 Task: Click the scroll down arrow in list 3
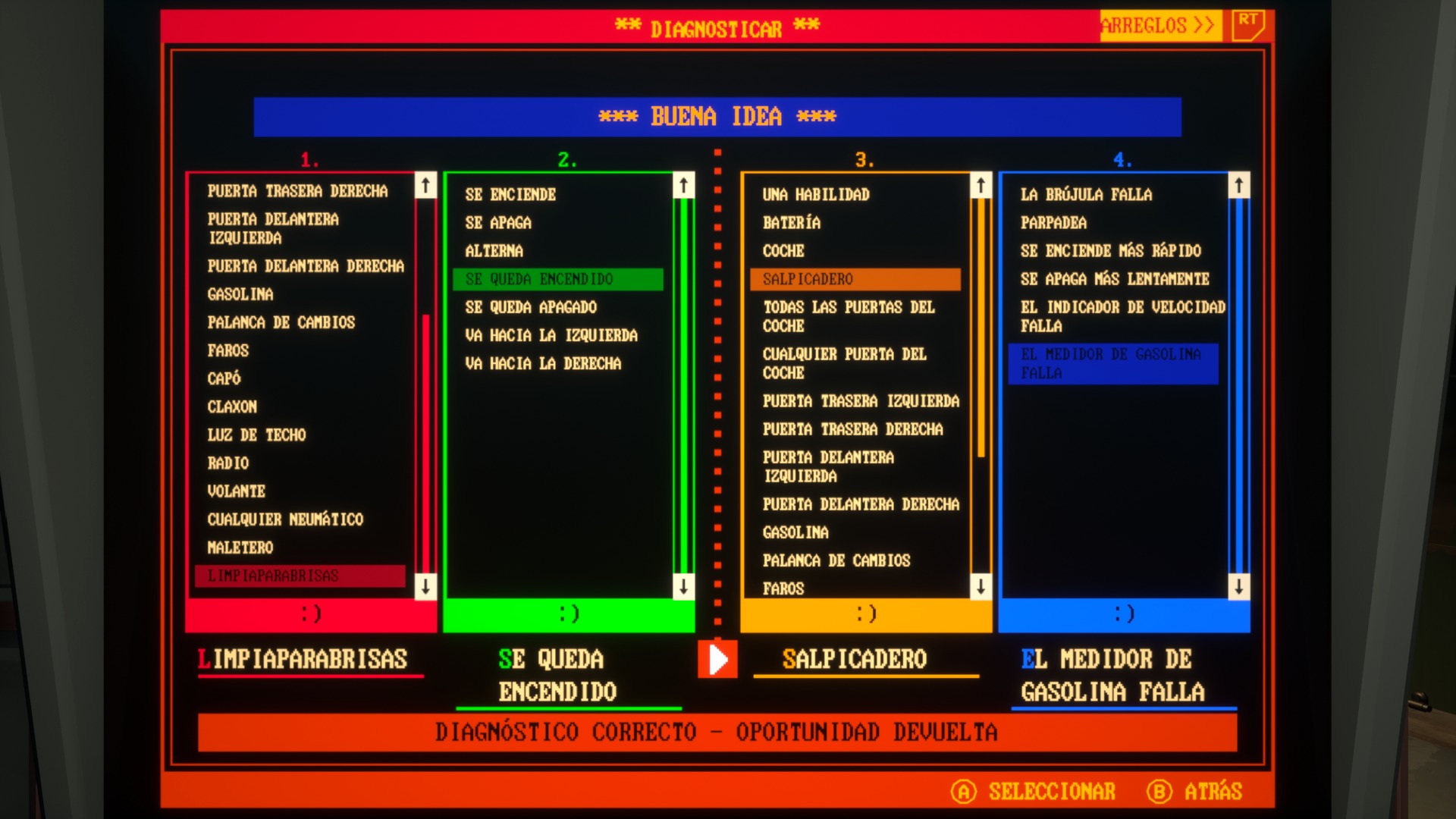tap(981, 585)
